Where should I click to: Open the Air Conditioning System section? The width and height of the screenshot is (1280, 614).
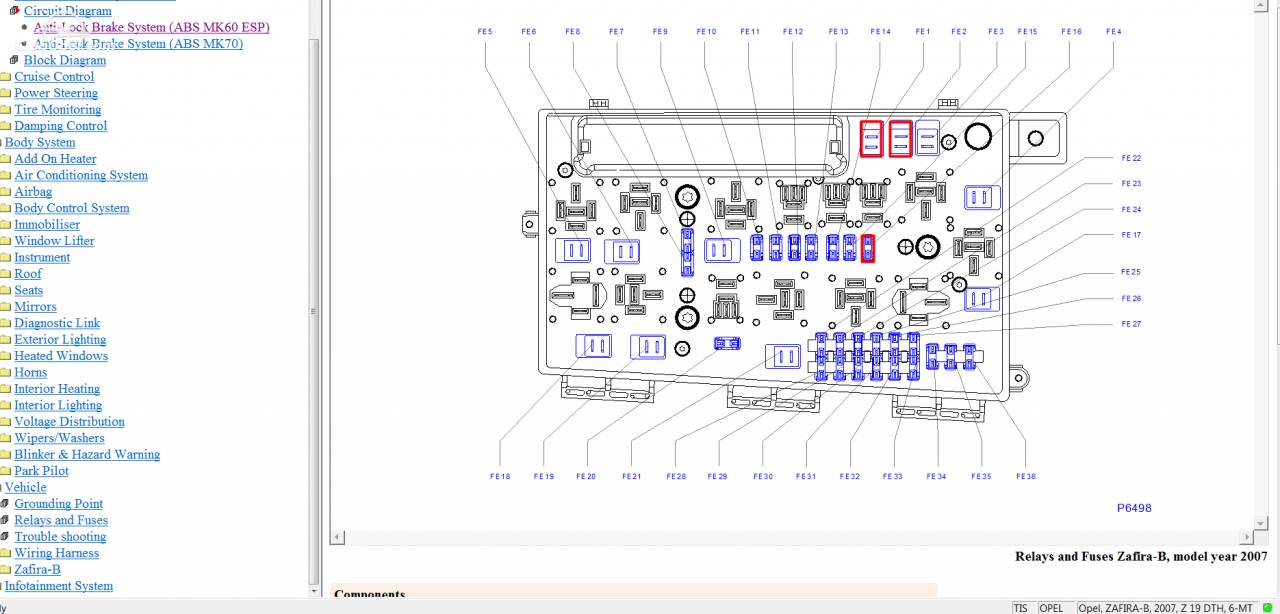point(81,175)
